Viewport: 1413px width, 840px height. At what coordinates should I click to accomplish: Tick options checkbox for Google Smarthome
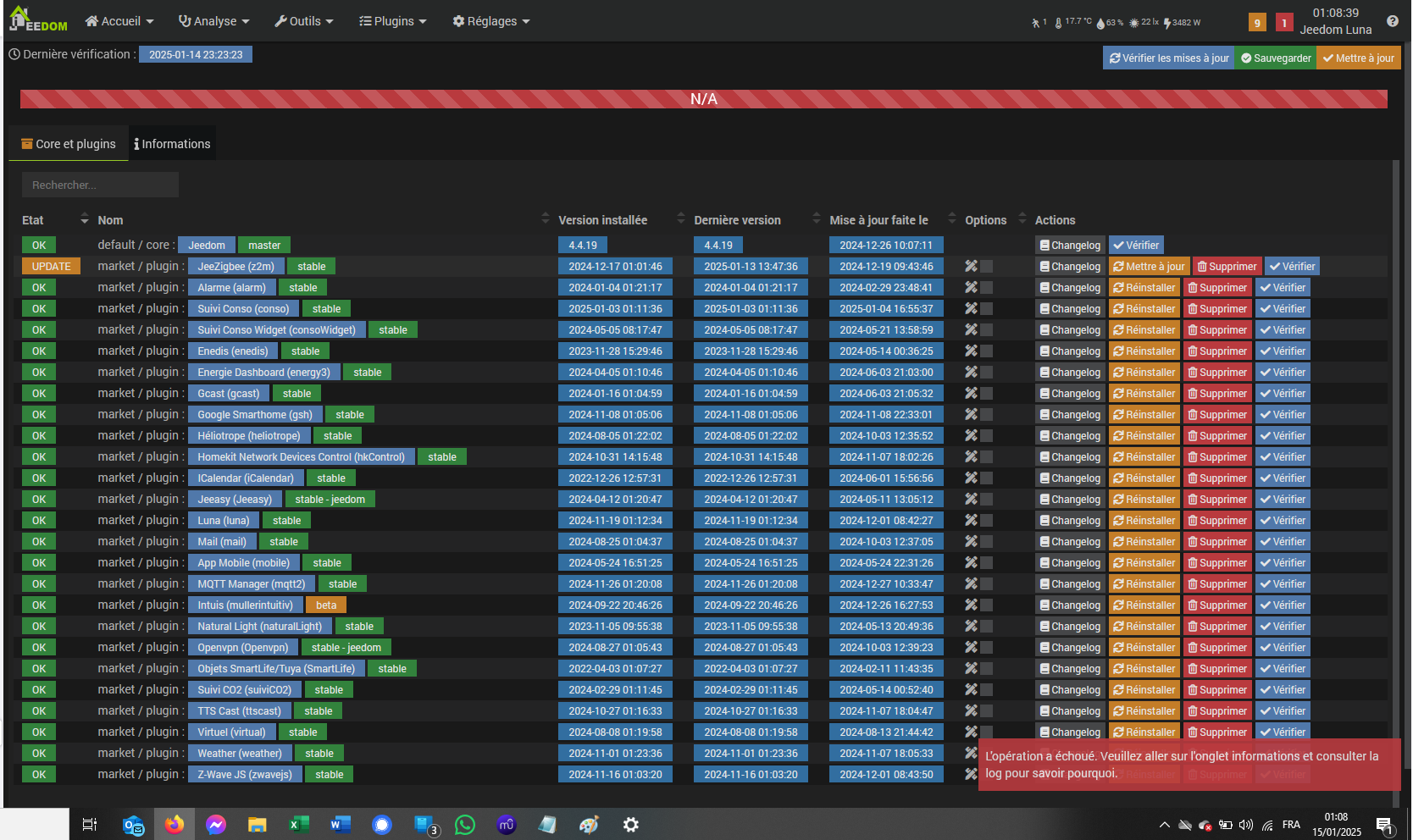pyautogui.click(x=987, y=414)
